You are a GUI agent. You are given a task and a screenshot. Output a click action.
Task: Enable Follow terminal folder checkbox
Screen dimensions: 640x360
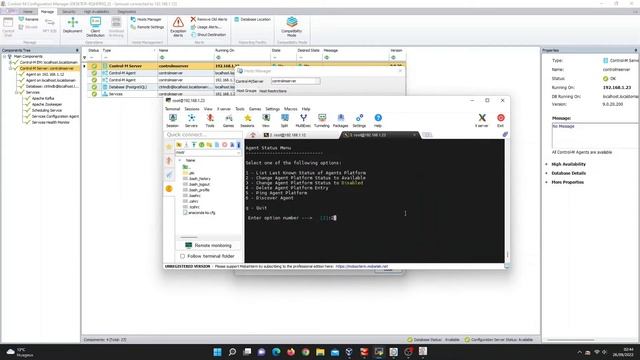[x=182, y=256]
